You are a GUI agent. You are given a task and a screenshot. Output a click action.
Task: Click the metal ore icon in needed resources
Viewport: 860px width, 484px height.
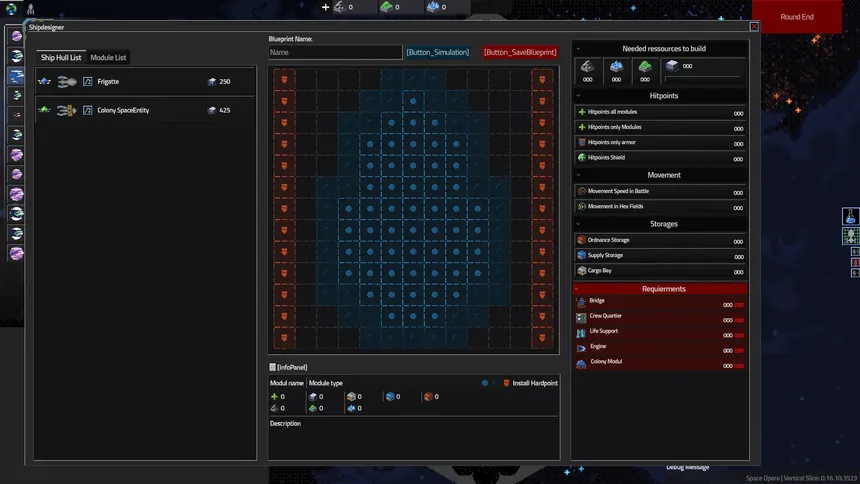[x=587, y=66]
